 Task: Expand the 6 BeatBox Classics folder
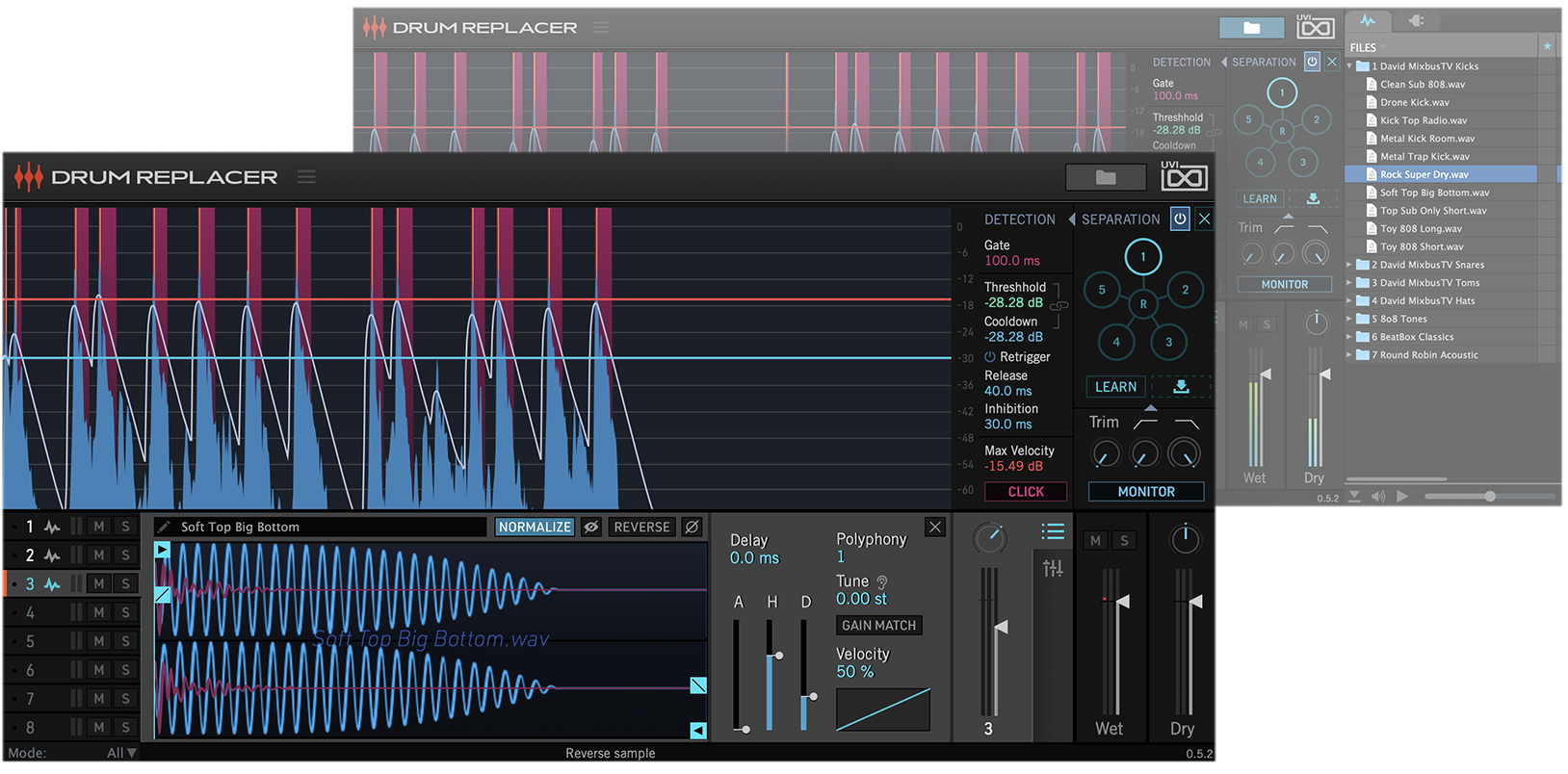(1350, 337)
